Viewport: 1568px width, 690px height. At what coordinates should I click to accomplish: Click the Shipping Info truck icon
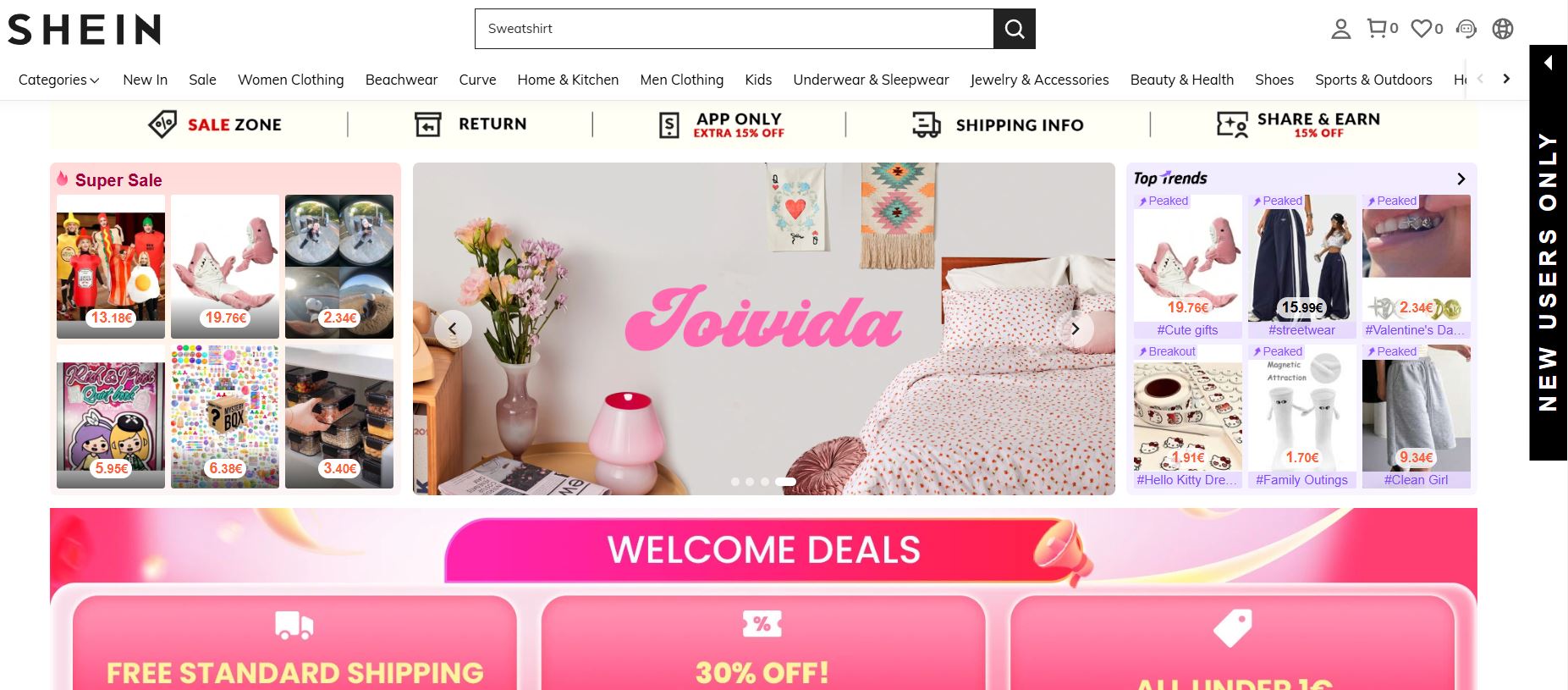coord(927,124)
